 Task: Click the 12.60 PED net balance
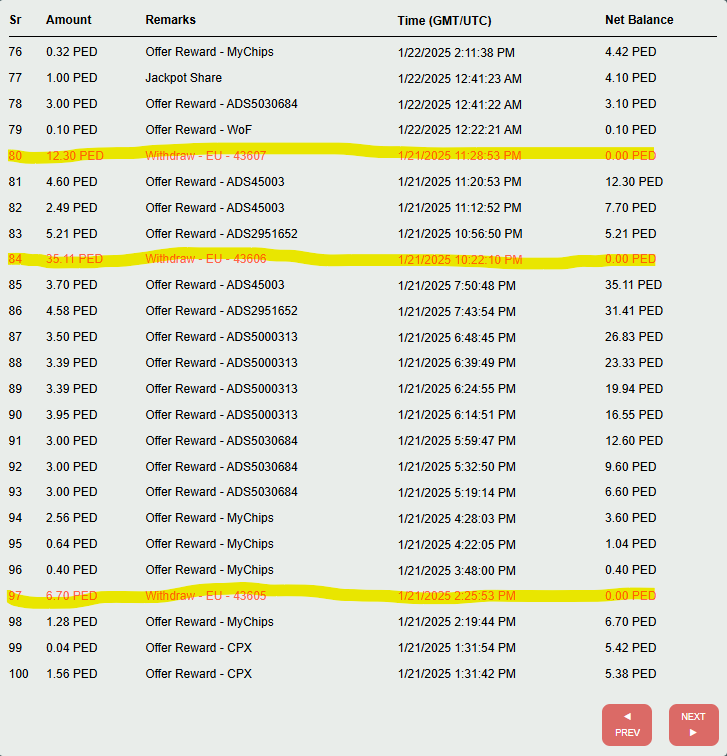click(x=634, y=441)
